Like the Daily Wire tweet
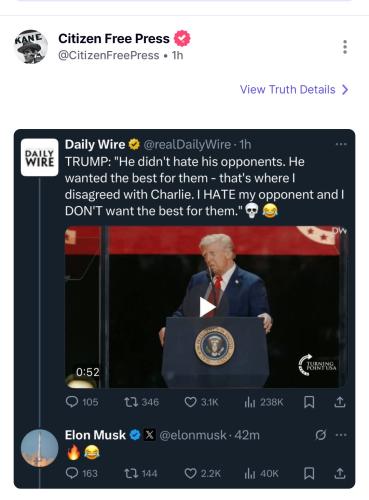This screenshot has width=369, height=500. tap(201, 402)
